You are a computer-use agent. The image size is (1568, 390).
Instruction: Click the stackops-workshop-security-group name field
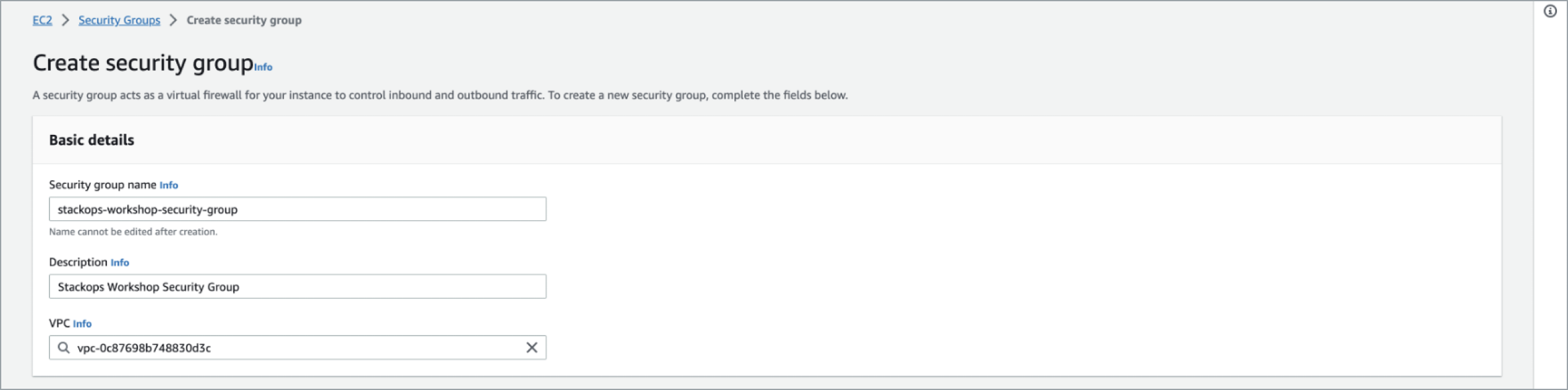pos(297,209)
